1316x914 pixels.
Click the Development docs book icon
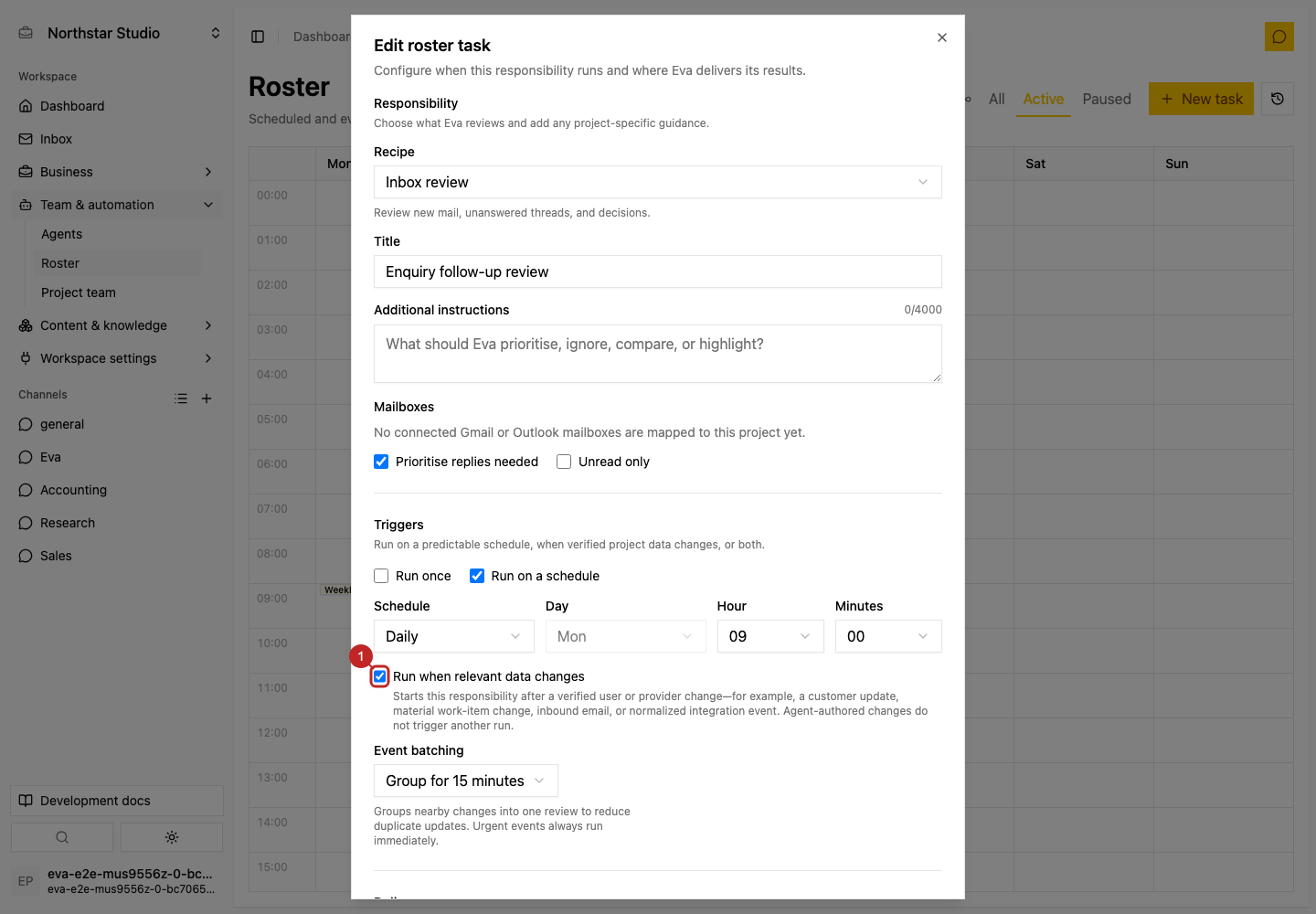click(26, 801)
